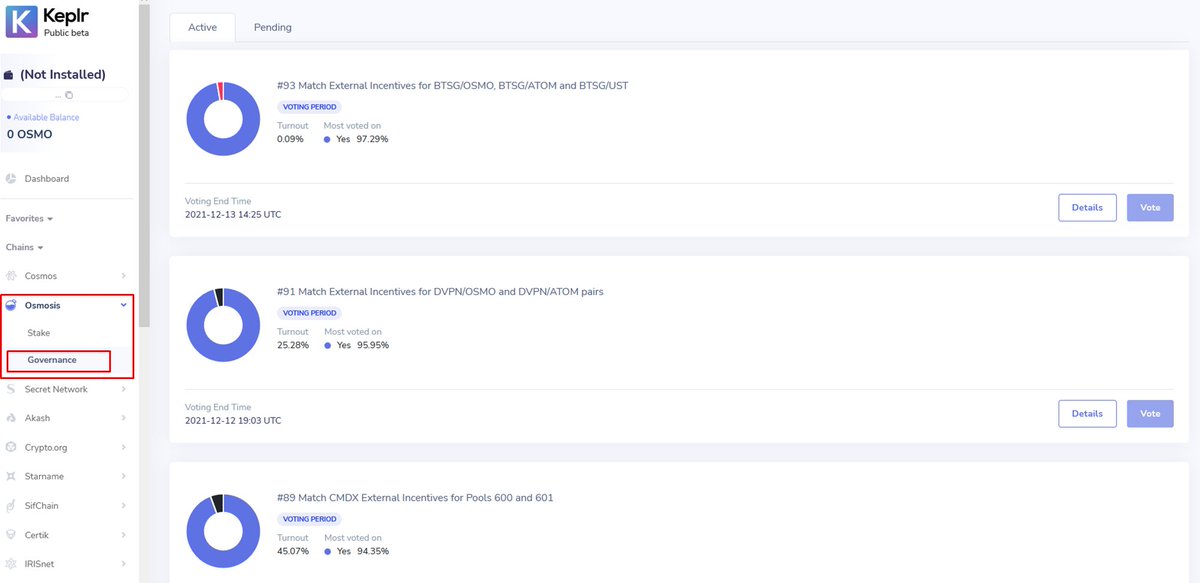Image resolution: width=1200 pixels, height=583 pixels.
Task: Open proposal #93 BTSG incentives title
Action: (452, 86)
